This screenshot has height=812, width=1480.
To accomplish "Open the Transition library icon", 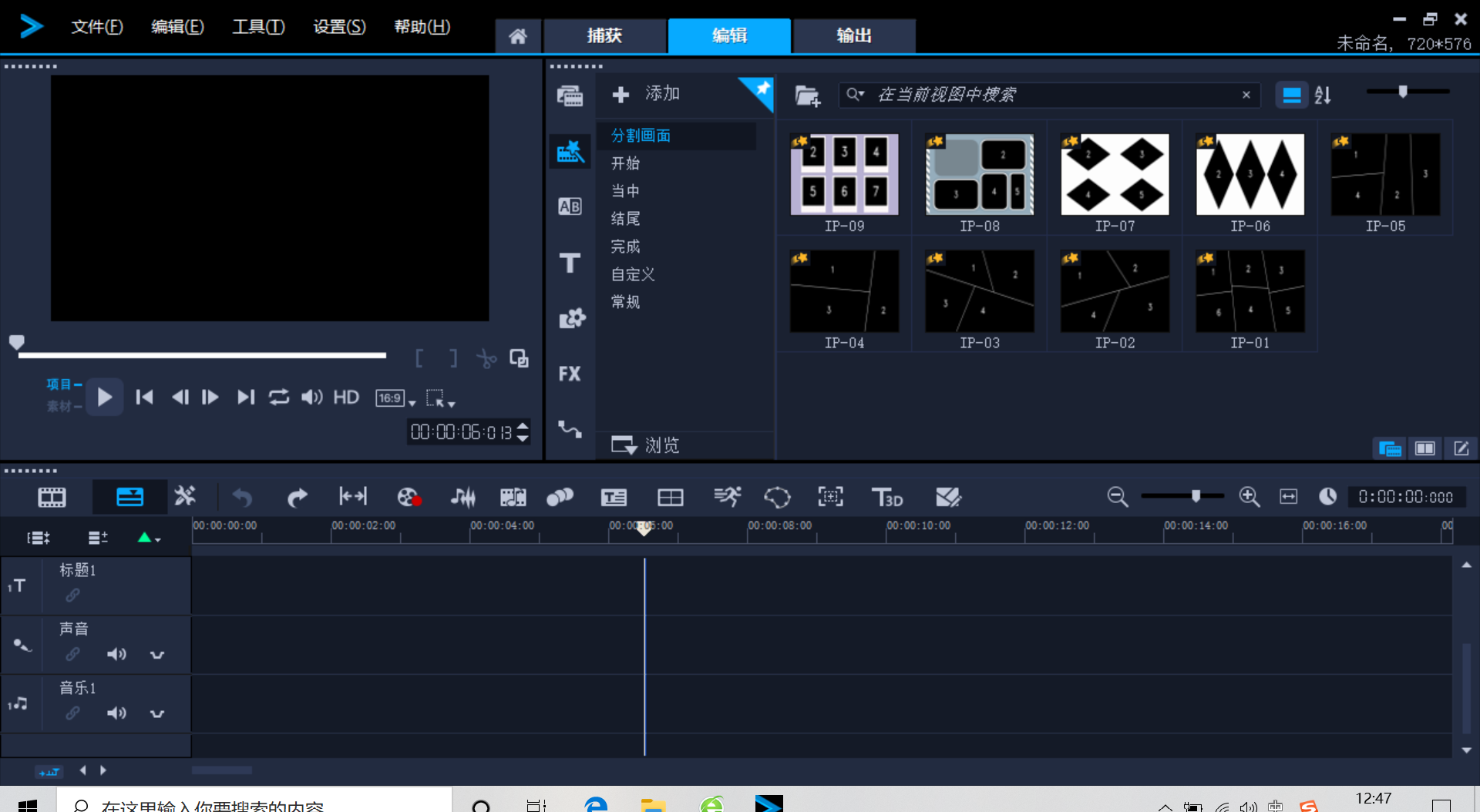I will [x=570, y=206].
